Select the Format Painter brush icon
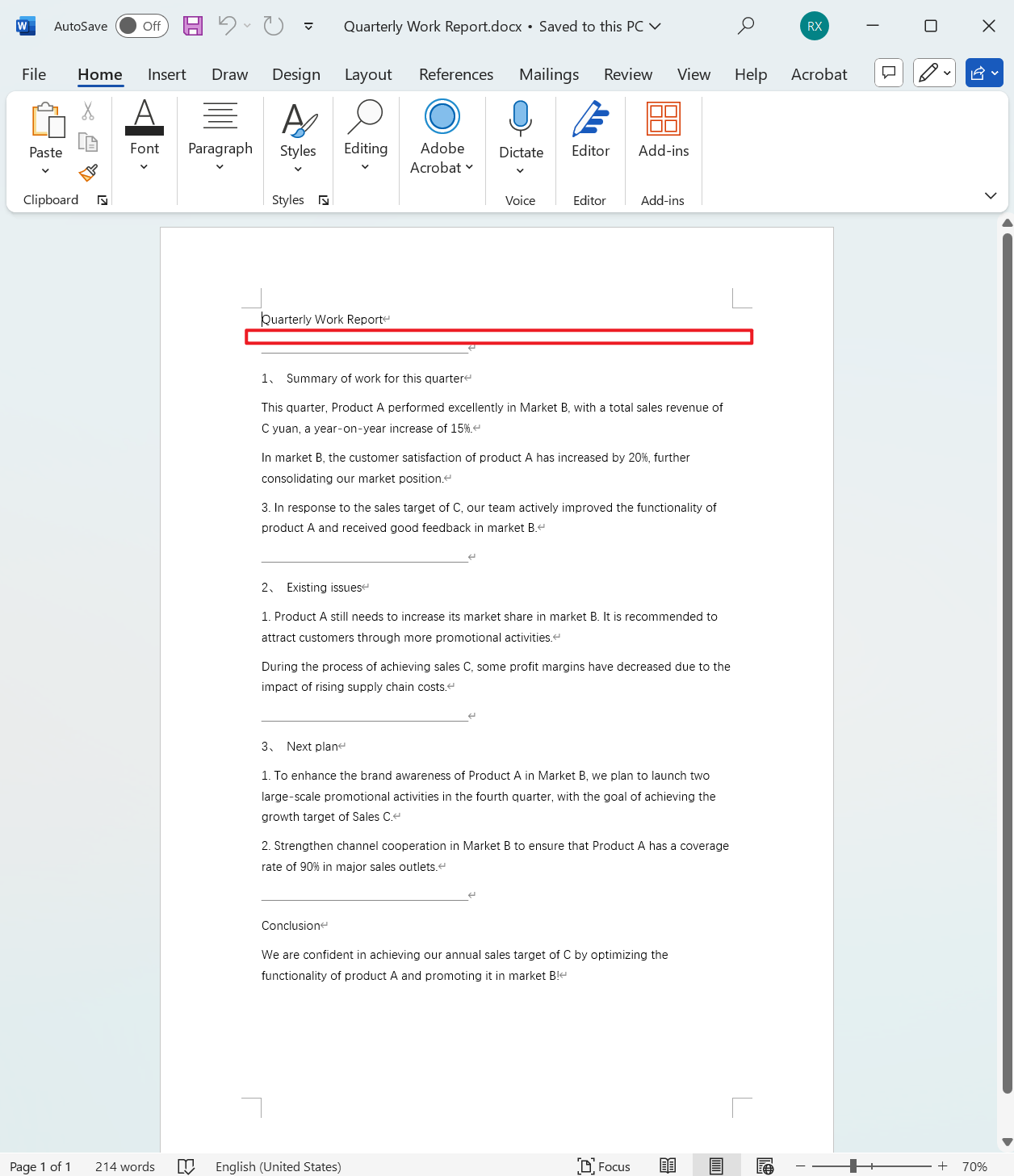The height and width of the screenshot is (1176, 1014). coord(88,173)
